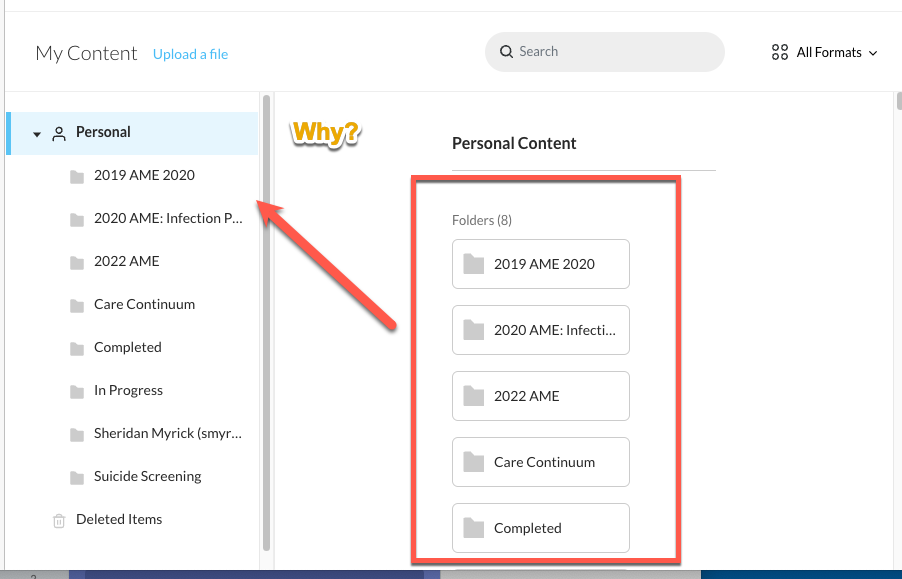Click the magnifier icon in the search bar
Viewport: 902px width, 579px height.
tap(507, 52)
